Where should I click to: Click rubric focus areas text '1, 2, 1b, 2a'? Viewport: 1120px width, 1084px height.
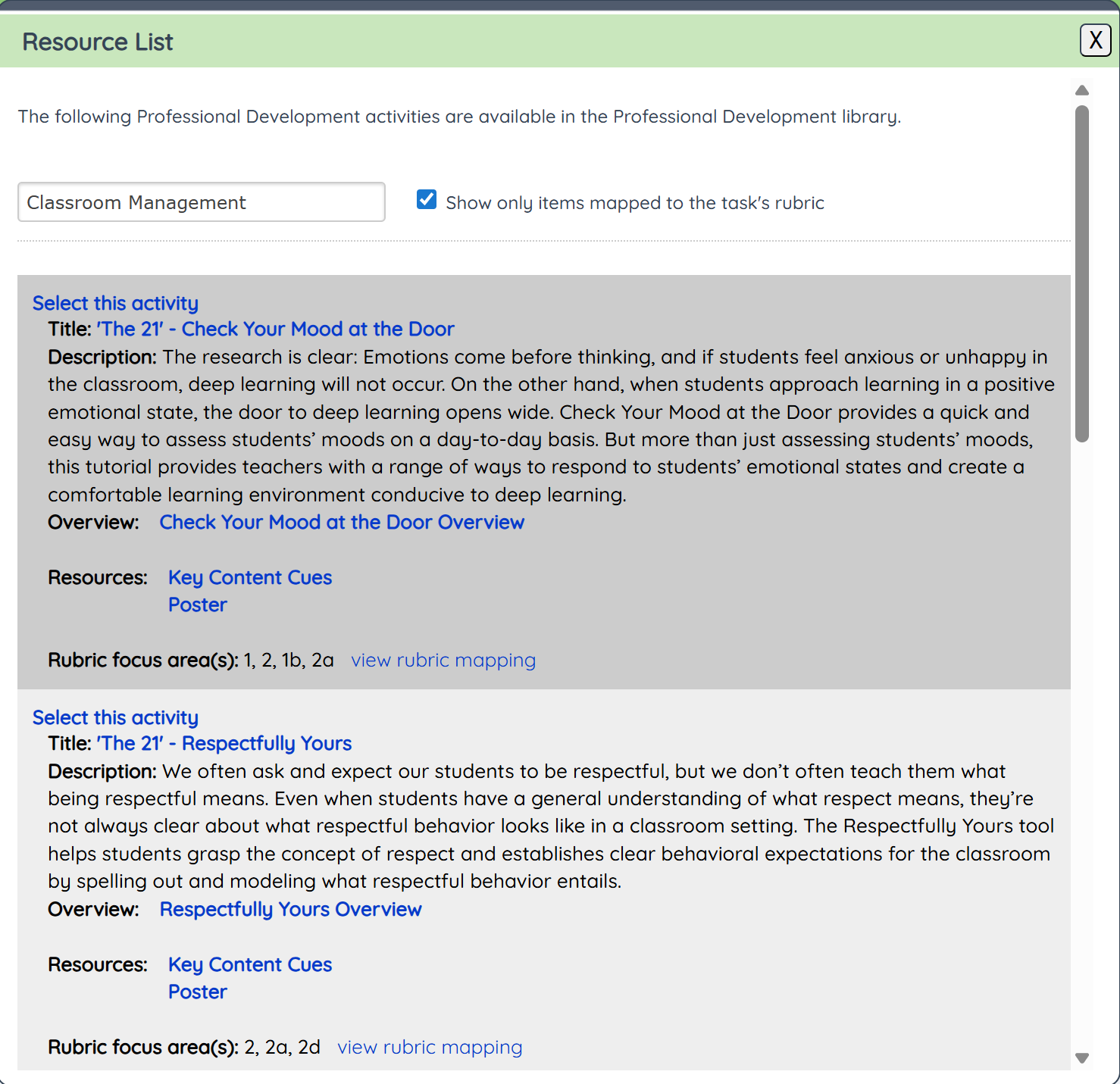pos(289,660)
